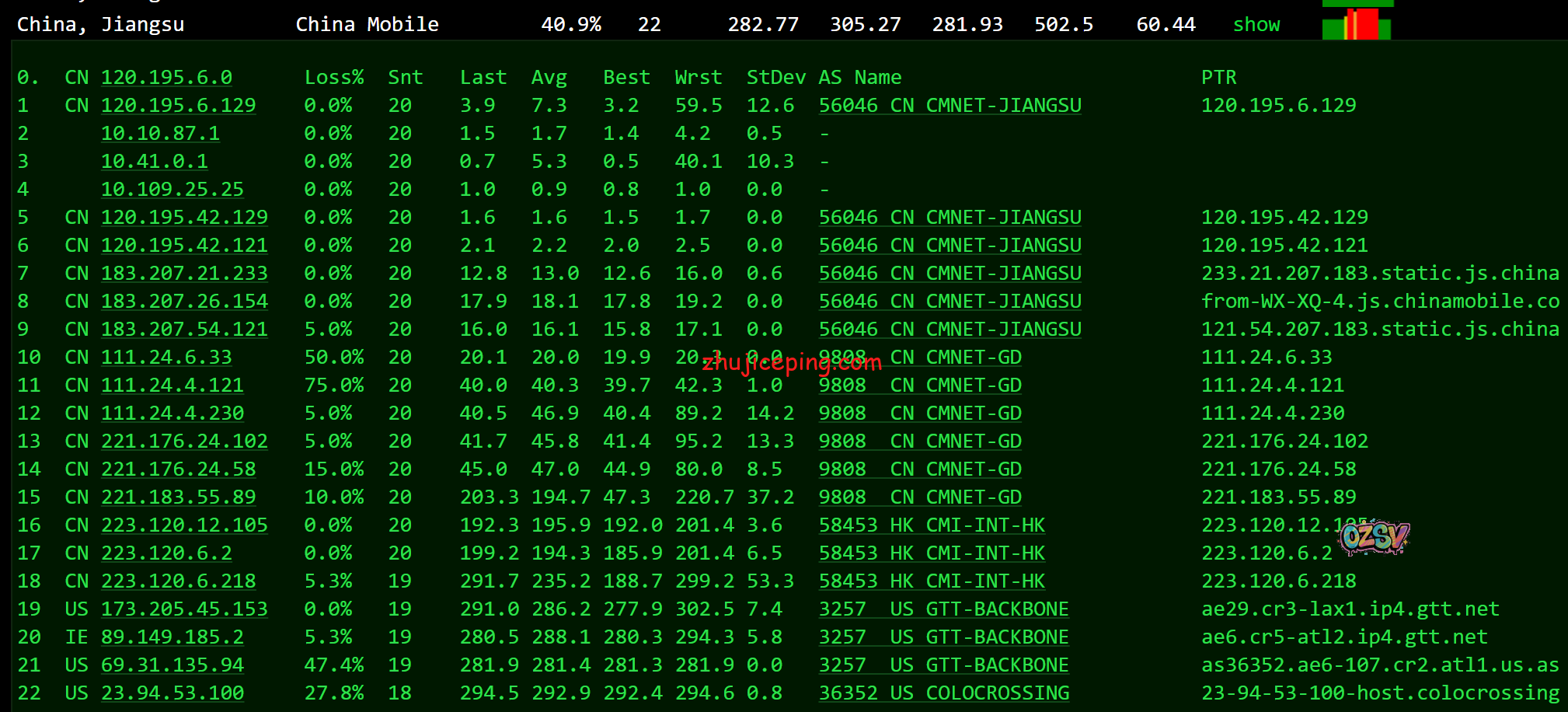Screen dimensions: 1568x712
Task: Open IP link 120.195.6.0 in header row
Action: (x=166, y=78)
